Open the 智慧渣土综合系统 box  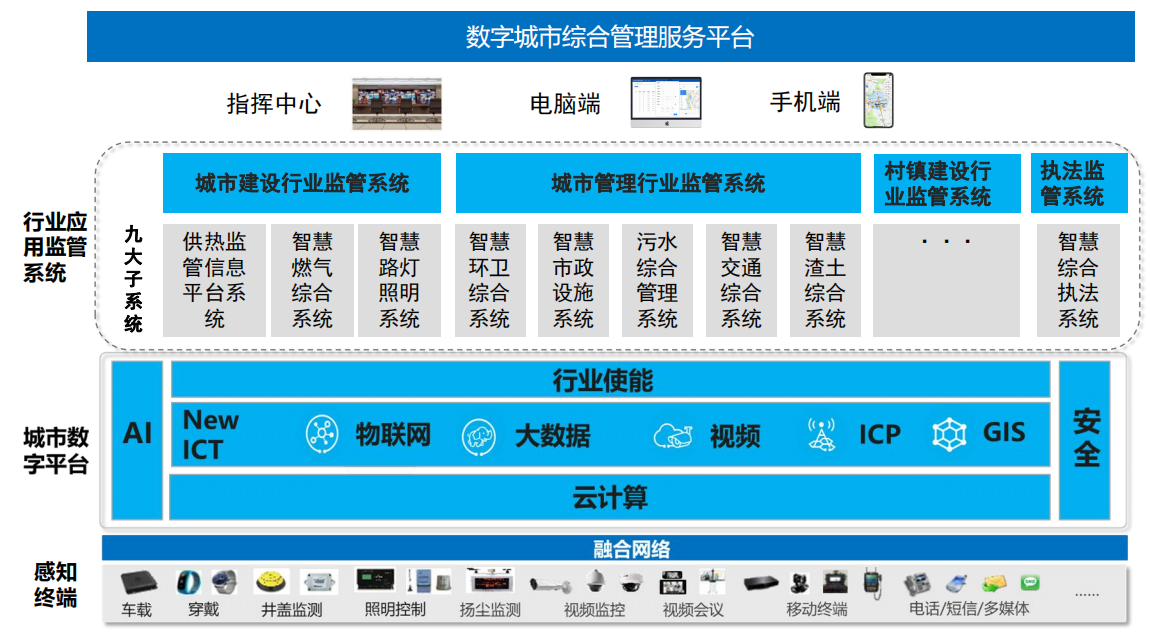click(825, 280)
